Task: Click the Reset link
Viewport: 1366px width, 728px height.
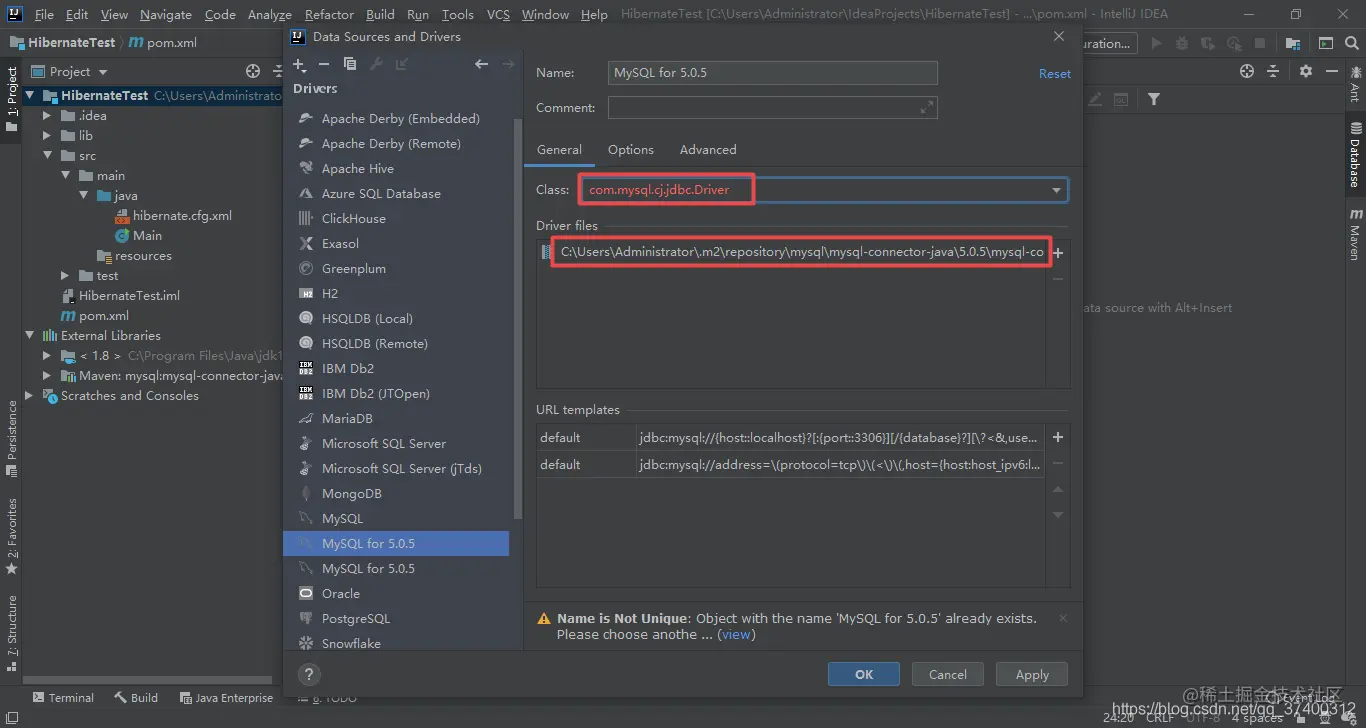Action: click(1054, 74)
